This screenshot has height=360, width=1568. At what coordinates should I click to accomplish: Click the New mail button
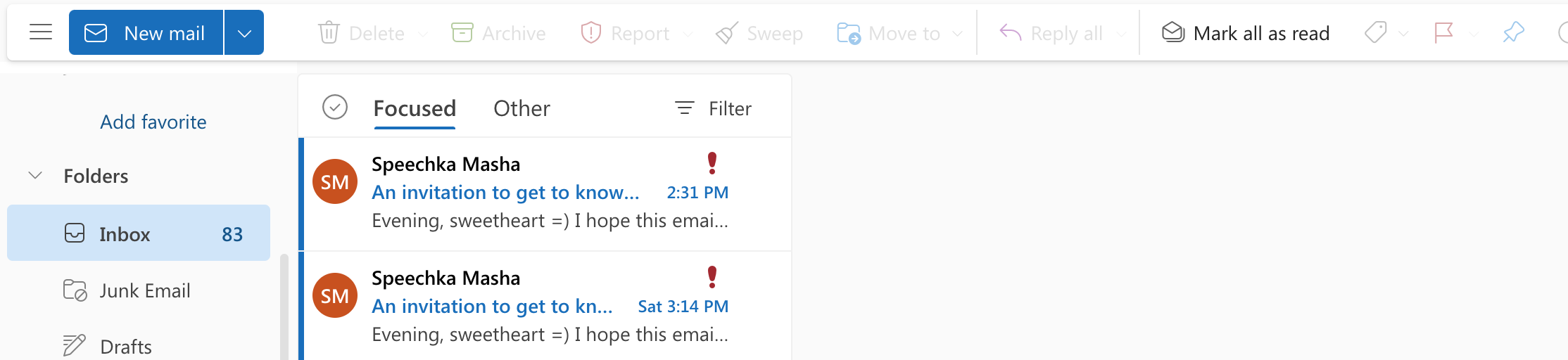[146, 32]
